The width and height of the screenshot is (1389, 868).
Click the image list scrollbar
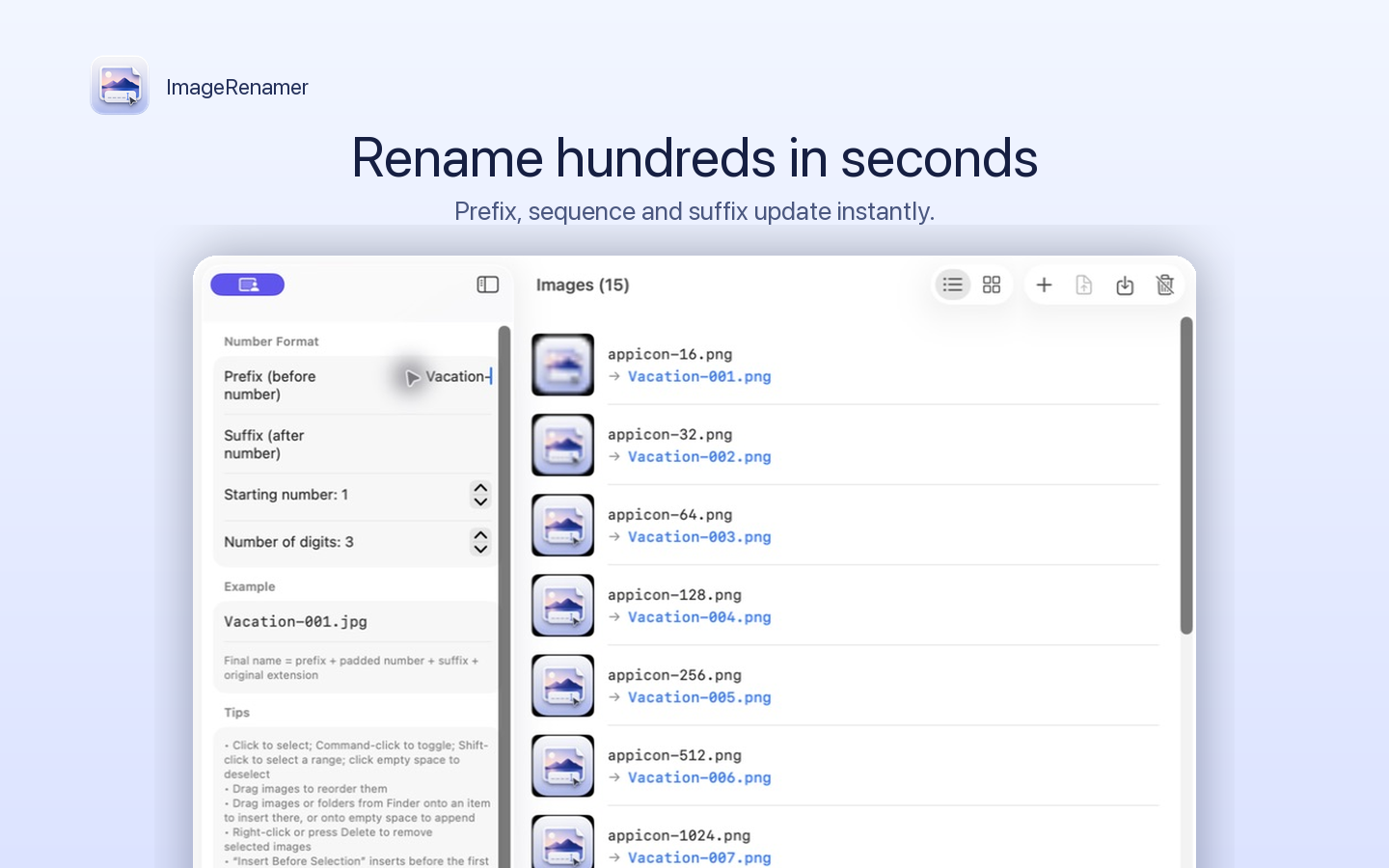[1186, 475]
